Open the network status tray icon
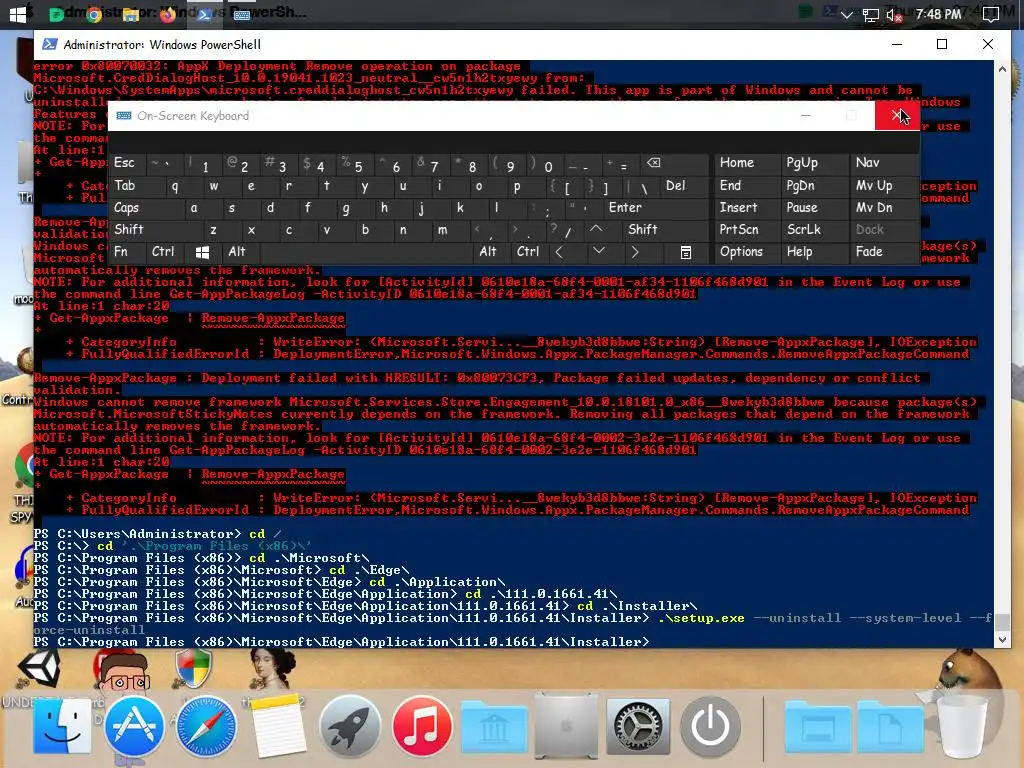 click(871, 15)
